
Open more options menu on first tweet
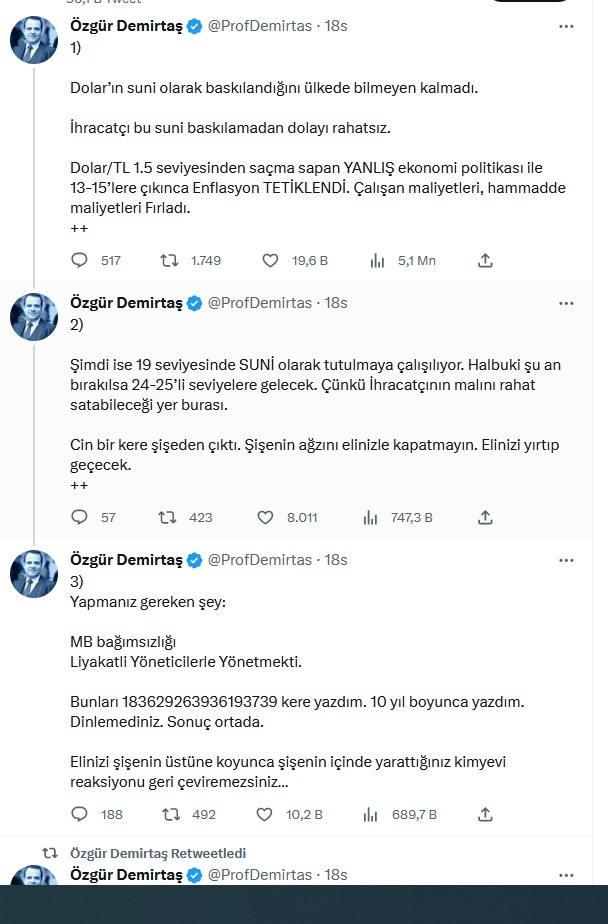pyautogui.click(x=567, y=25)
